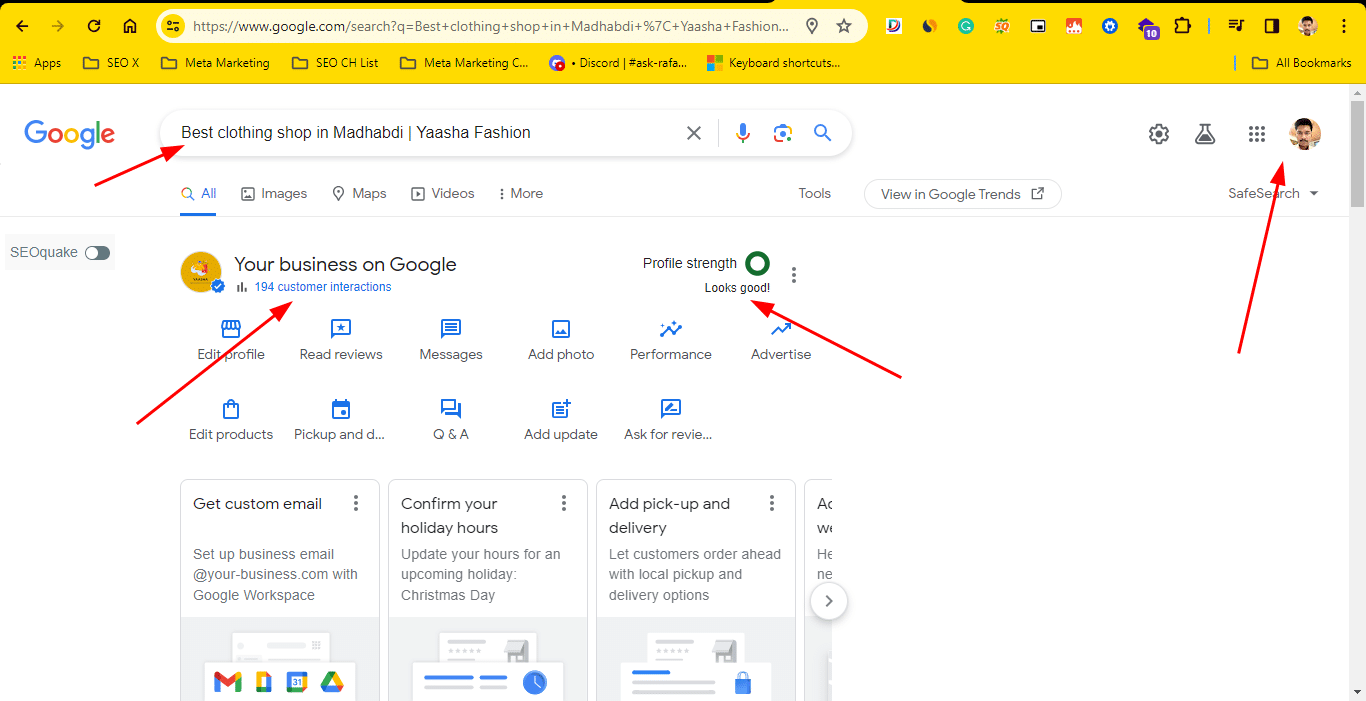Expand the More search filters menu

(x=520, y=194)
